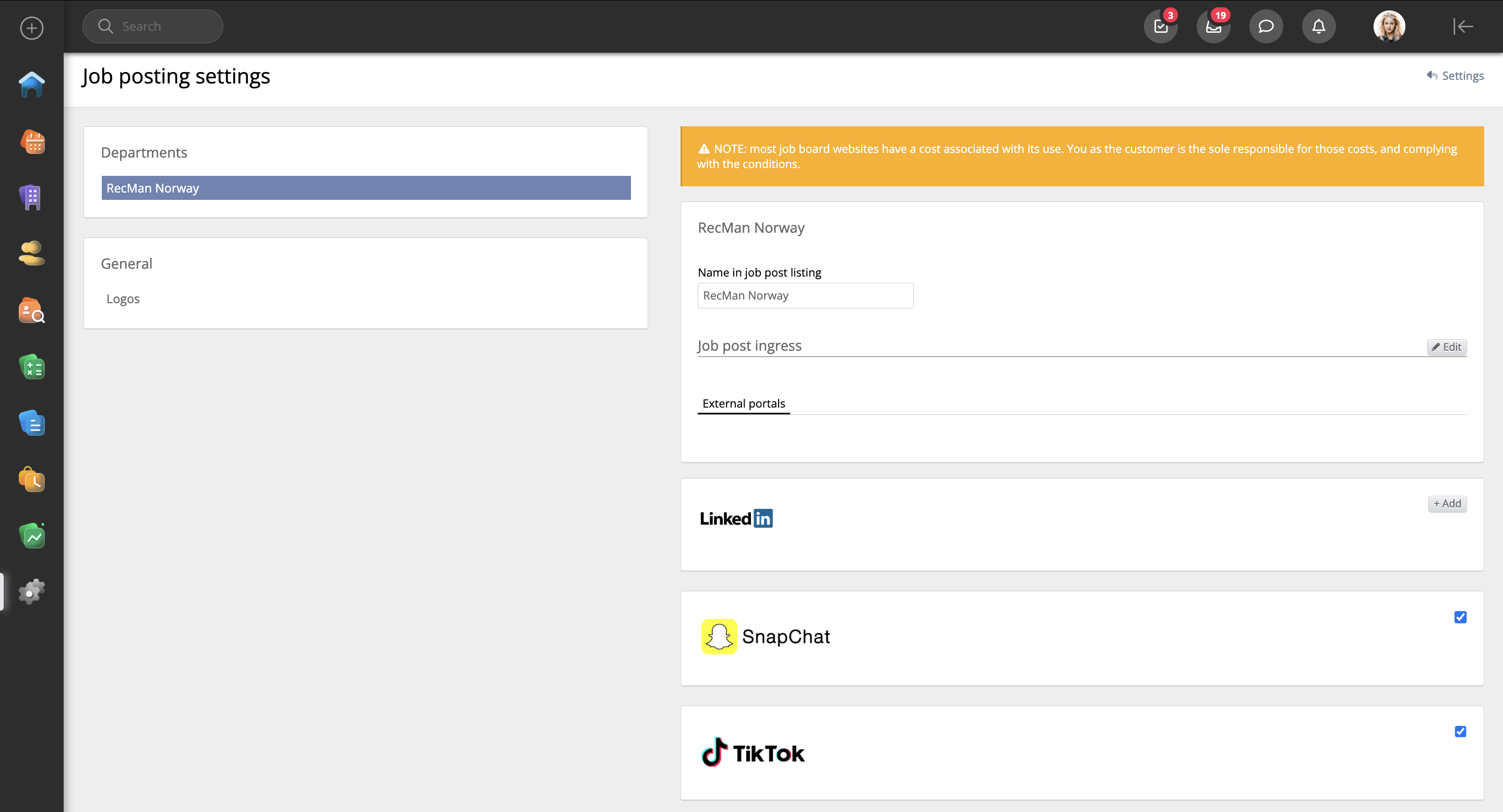Viewport: 1503px width, 812px height.
Task: Open the green statistics chart icon
Action: pos(31,535)
